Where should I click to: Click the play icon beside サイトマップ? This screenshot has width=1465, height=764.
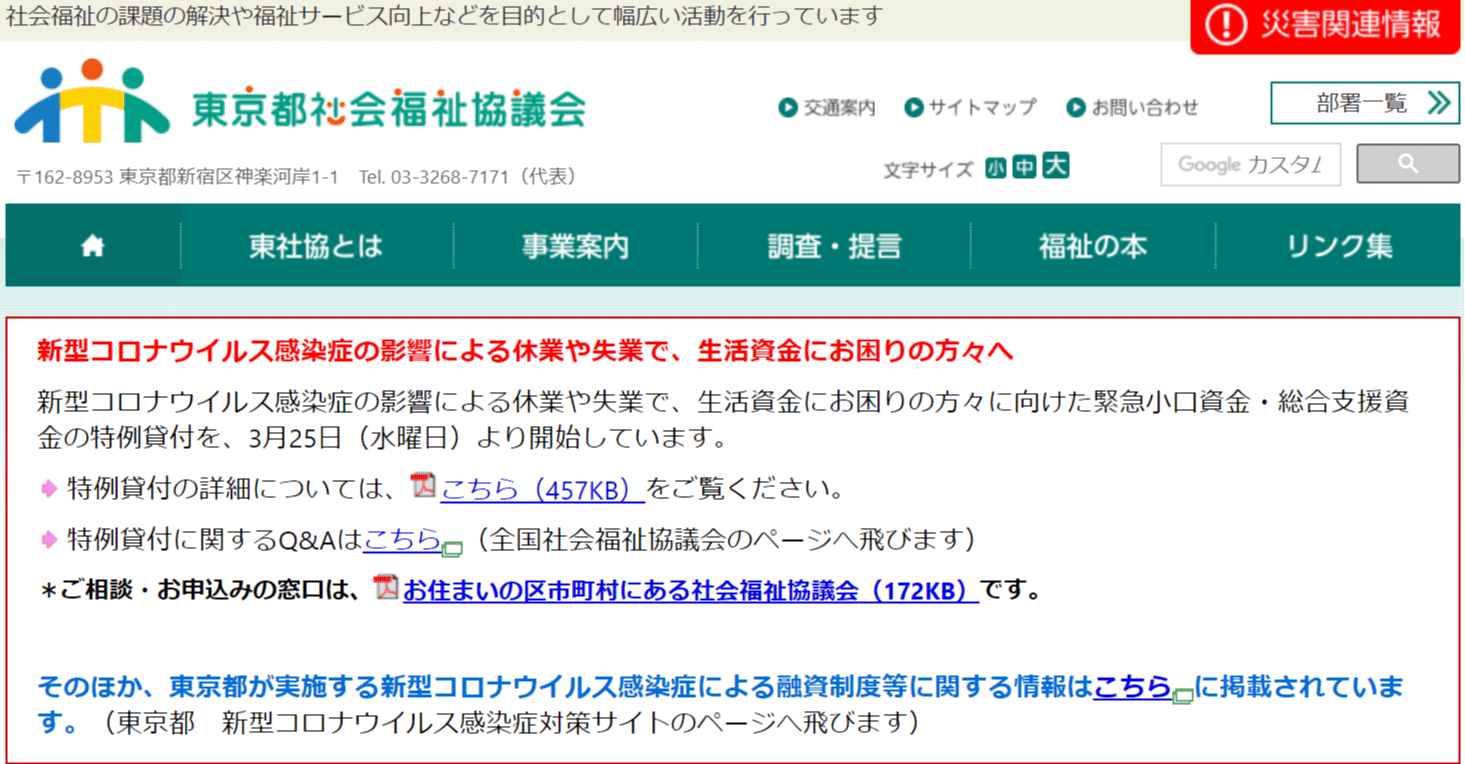pos(913,107)
